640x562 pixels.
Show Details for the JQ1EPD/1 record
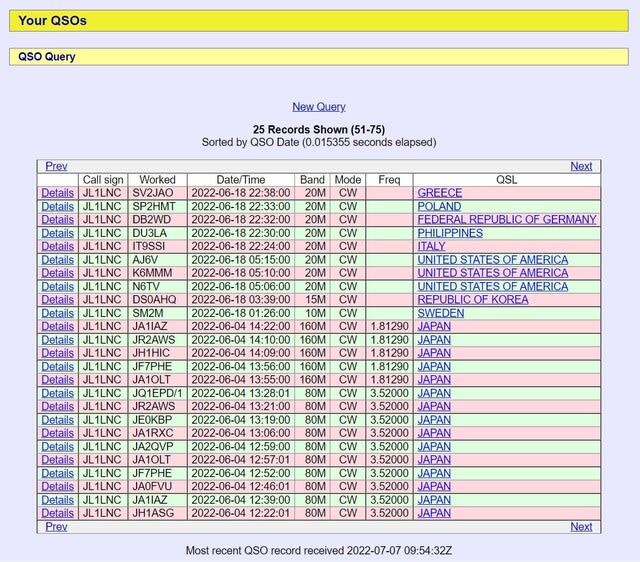point(57,393)
